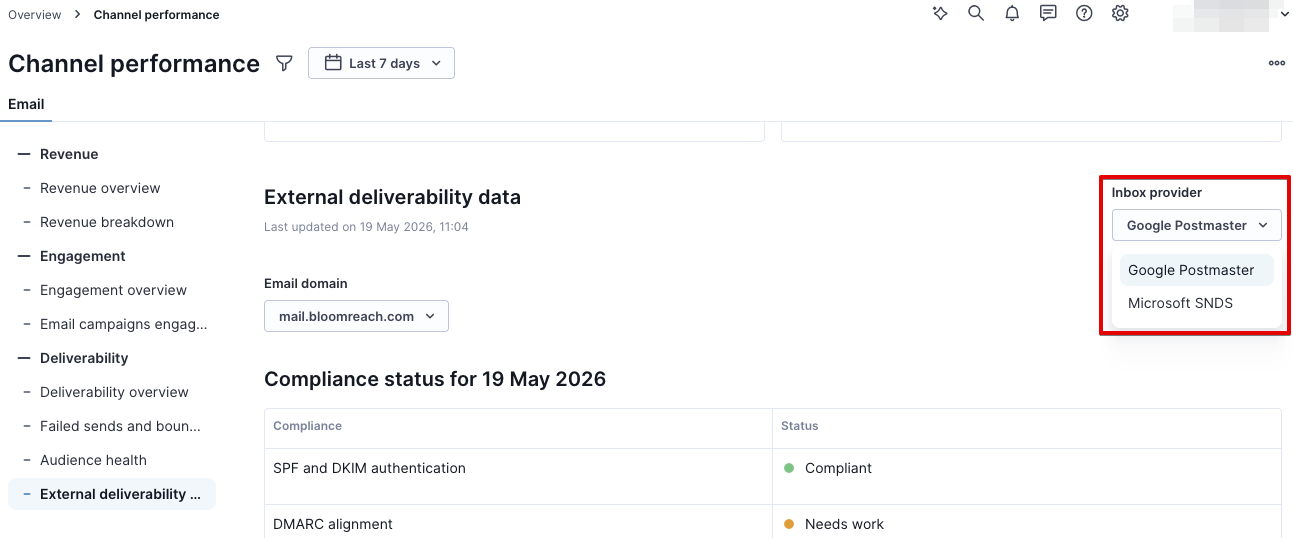The height and width of the screenshot is (538, 1293).
Task: Open the AI sparkle assistant icon
Action: tap(940, 14)
